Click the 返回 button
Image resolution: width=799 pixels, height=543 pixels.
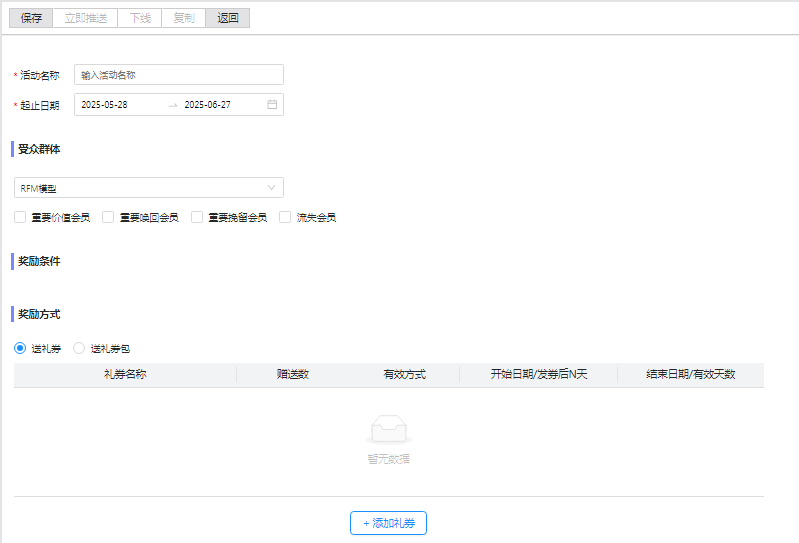228,18
